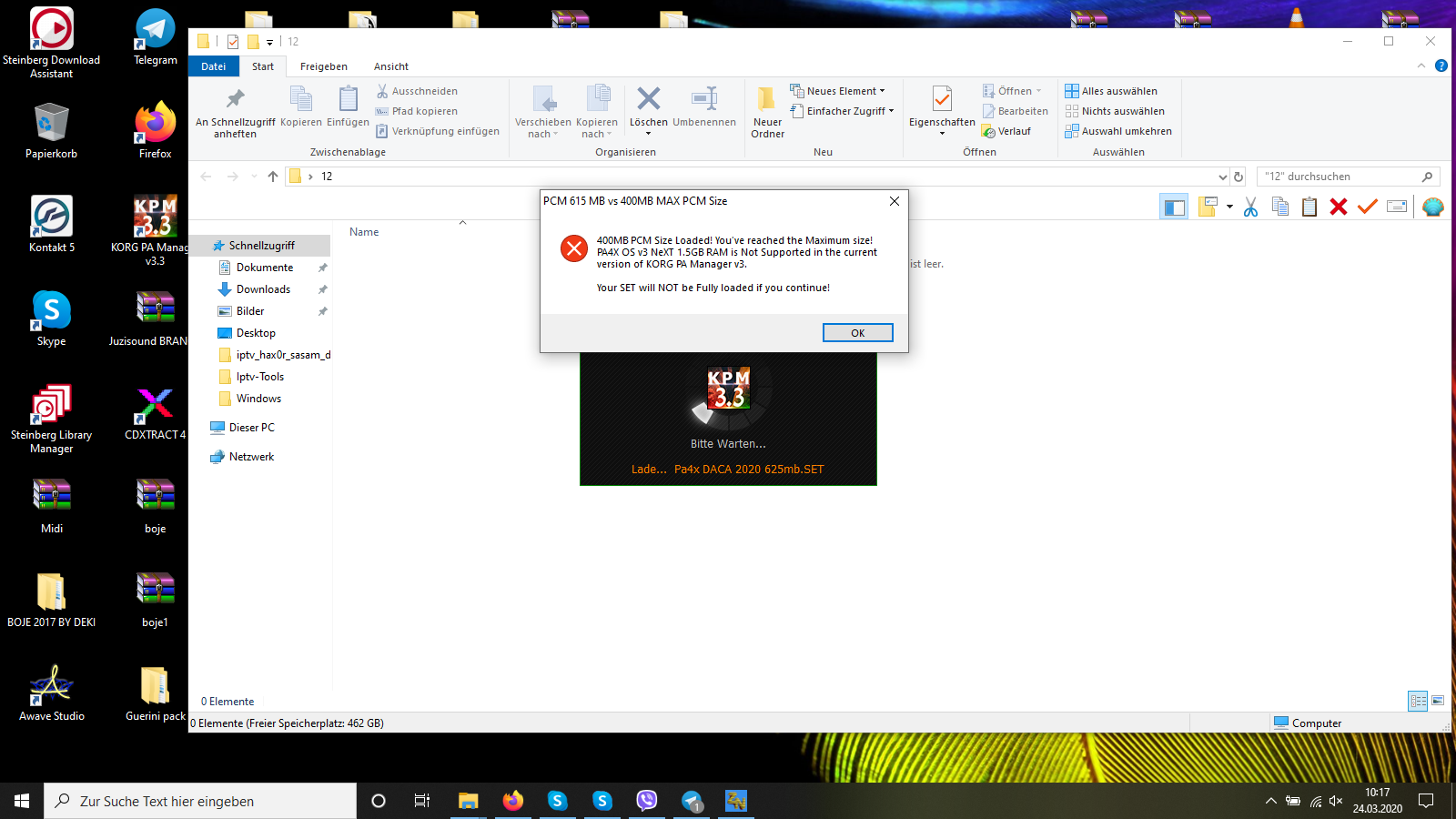Open Firefox from the taskbar
This screenshot has width=1456, height=819.
[513, 801]
